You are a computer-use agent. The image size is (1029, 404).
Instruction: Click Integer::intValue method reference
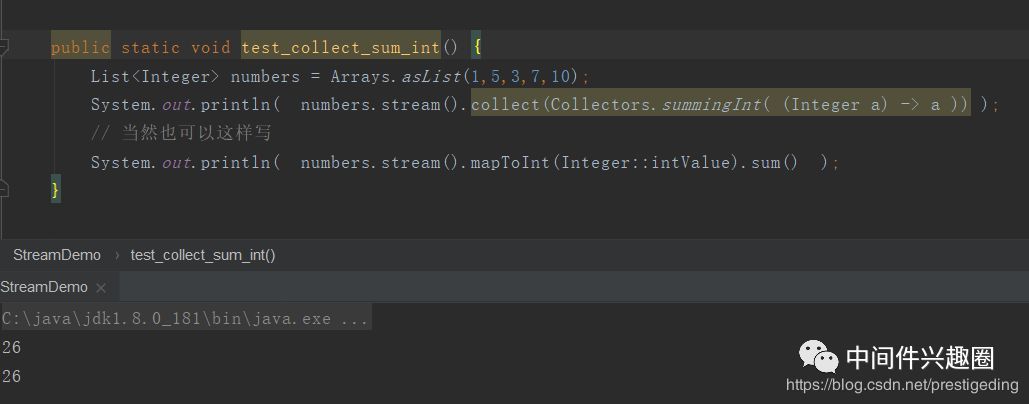[646, 163]
